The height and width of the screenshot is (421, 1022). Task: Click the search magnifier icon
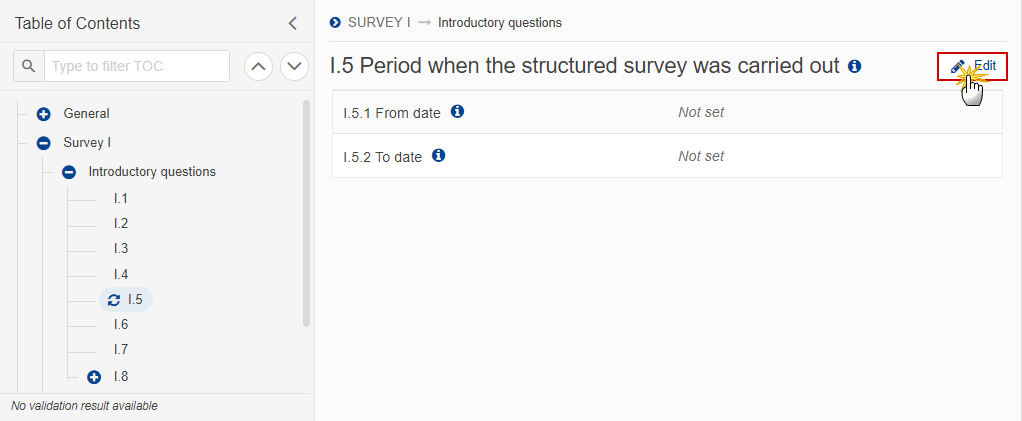29,66
